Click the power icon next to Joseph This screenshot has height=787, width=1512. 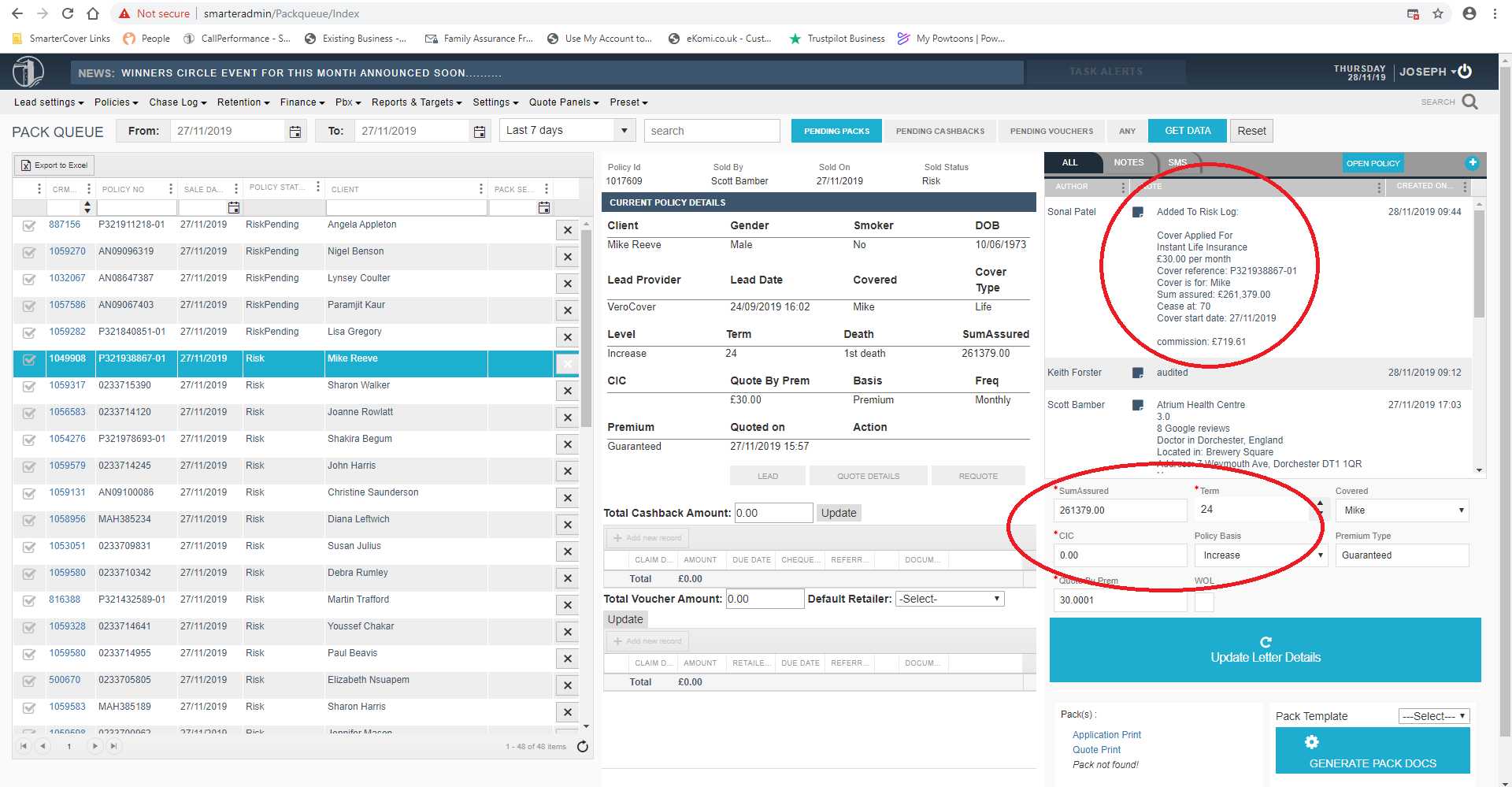1465,72
